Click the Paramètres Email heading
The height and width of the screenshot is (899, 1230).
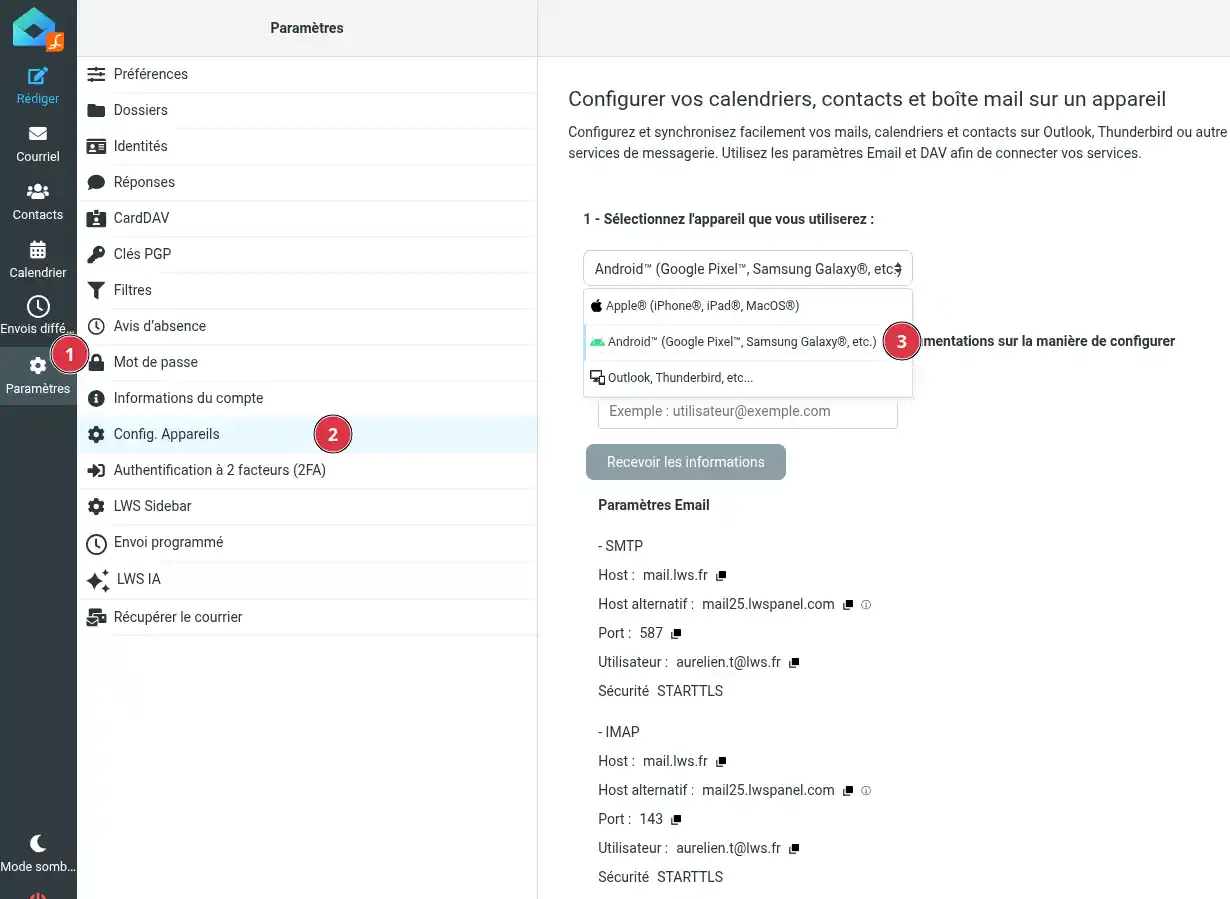(x=654, y=505)
